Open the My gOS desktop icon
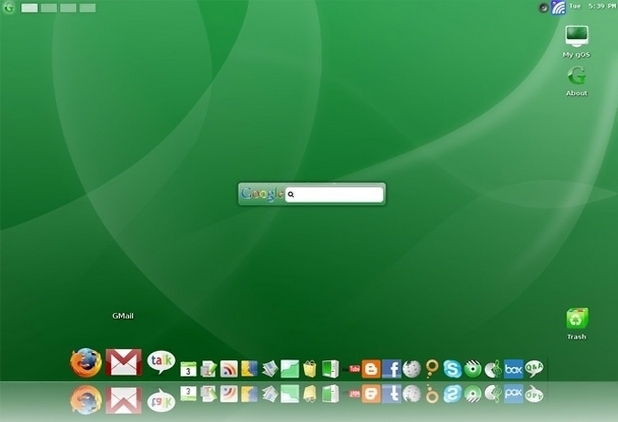Screen dimensions: 618x422 click(577, 42)
